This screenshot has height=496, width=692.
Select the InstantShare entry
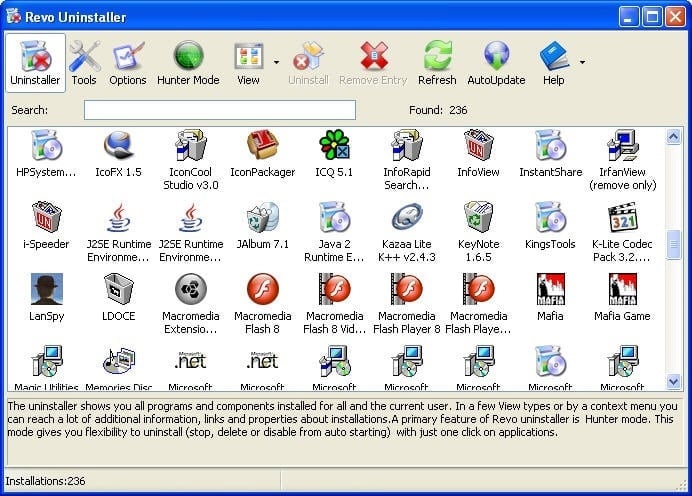(550, 153)
